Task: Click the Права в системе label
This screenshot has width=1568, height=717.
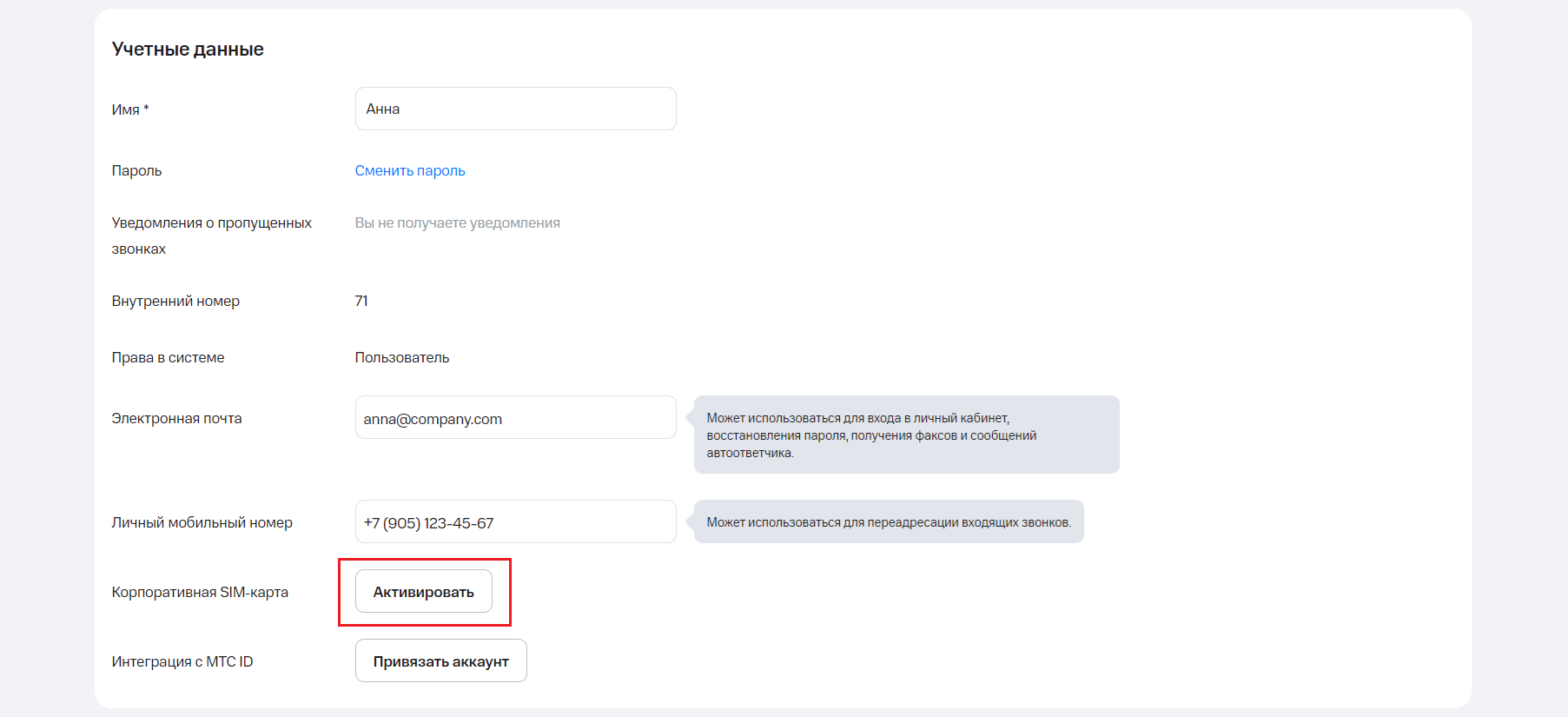Action: [x=168, y=357]
